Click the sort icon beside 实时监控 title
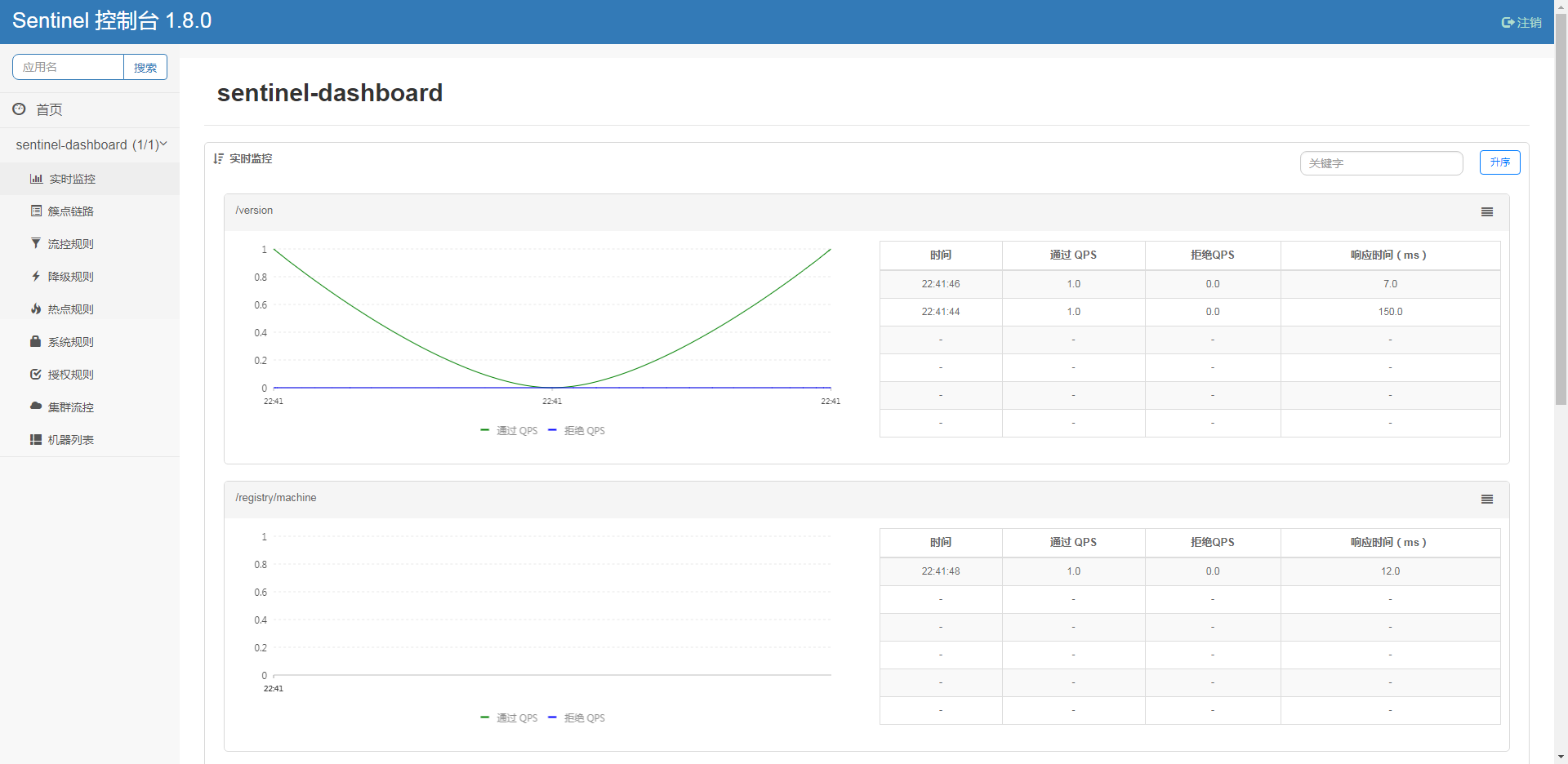Image resolution: width=1568 pixels, height=764 pixels. [x=217, y=158]
